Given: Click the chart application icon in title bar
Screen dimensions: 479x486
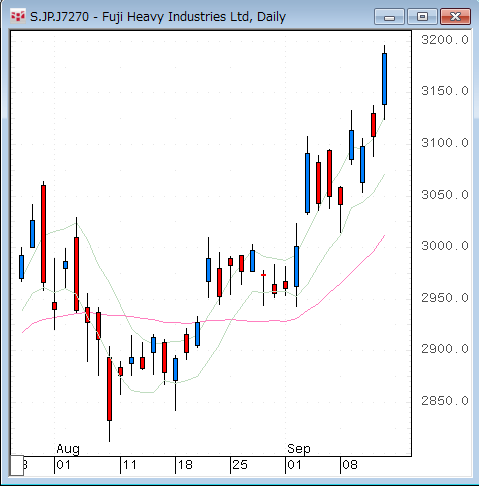Looking at the screenshot, I should 17,16.
